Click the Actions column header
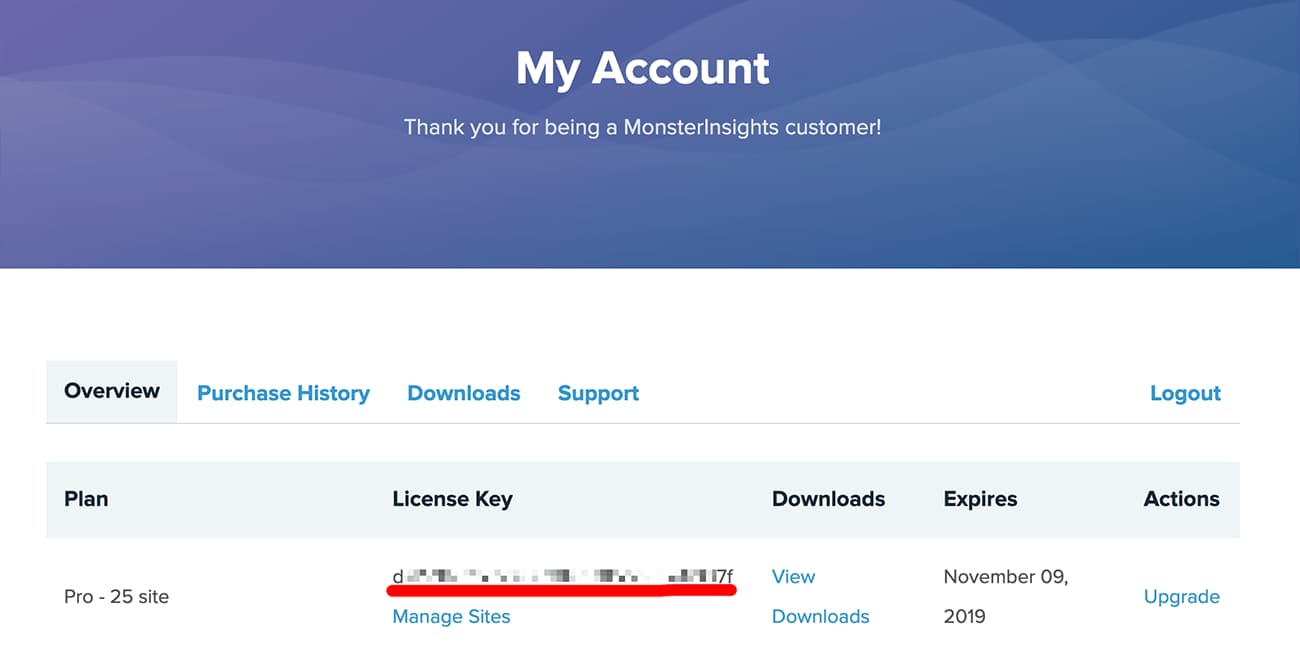 click(x=1181, y=498)
